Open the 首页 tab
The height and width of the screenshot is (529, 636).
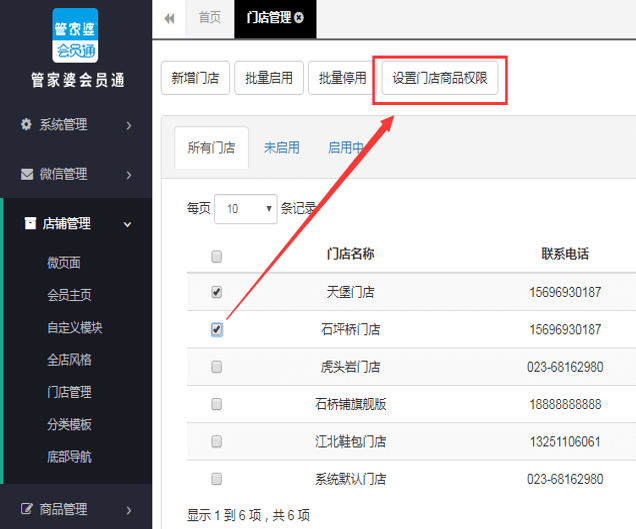(210, 18)
